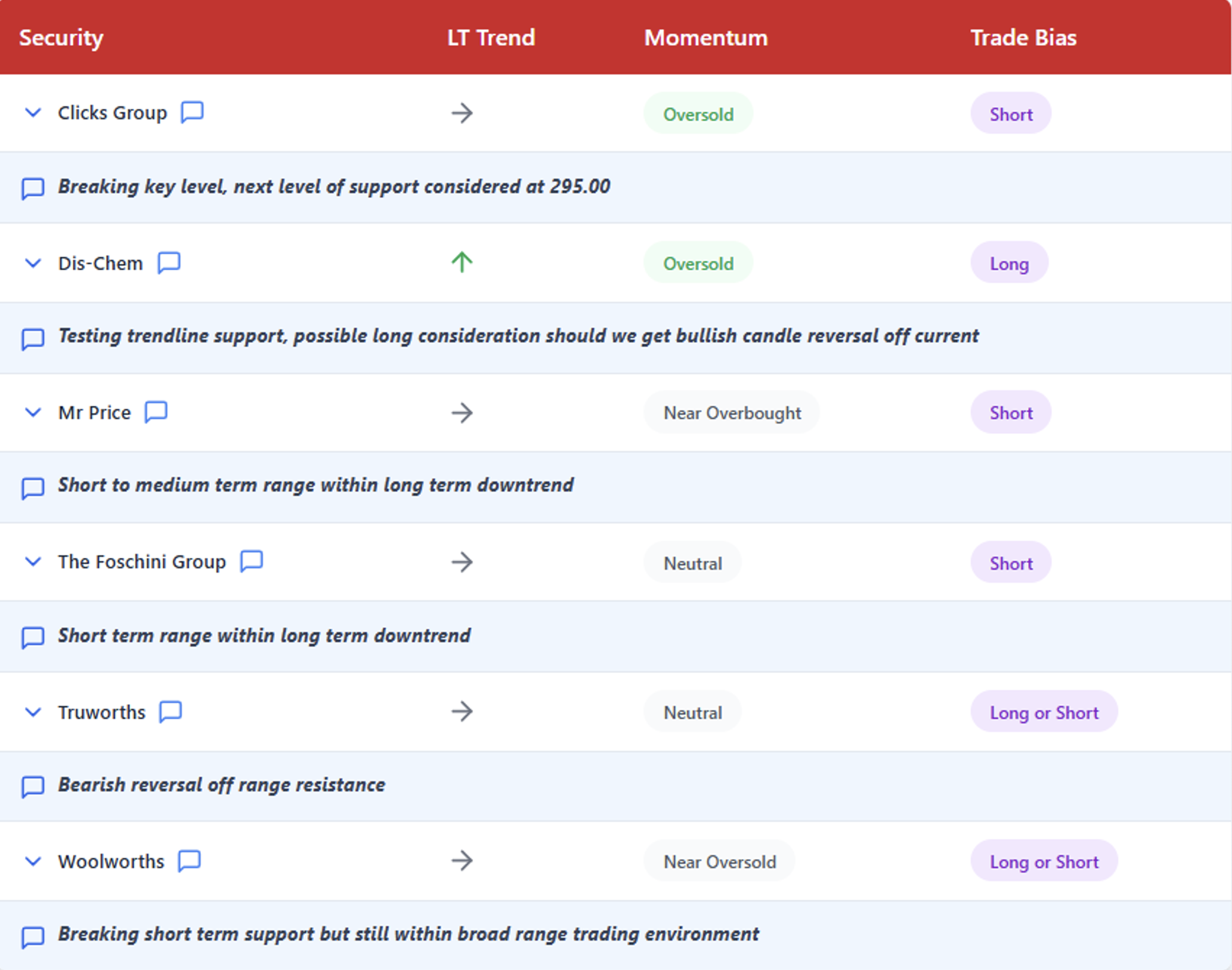
Task: Click the green up-arrow trend for Dis-Chem
Action: (x=462, y=262)
